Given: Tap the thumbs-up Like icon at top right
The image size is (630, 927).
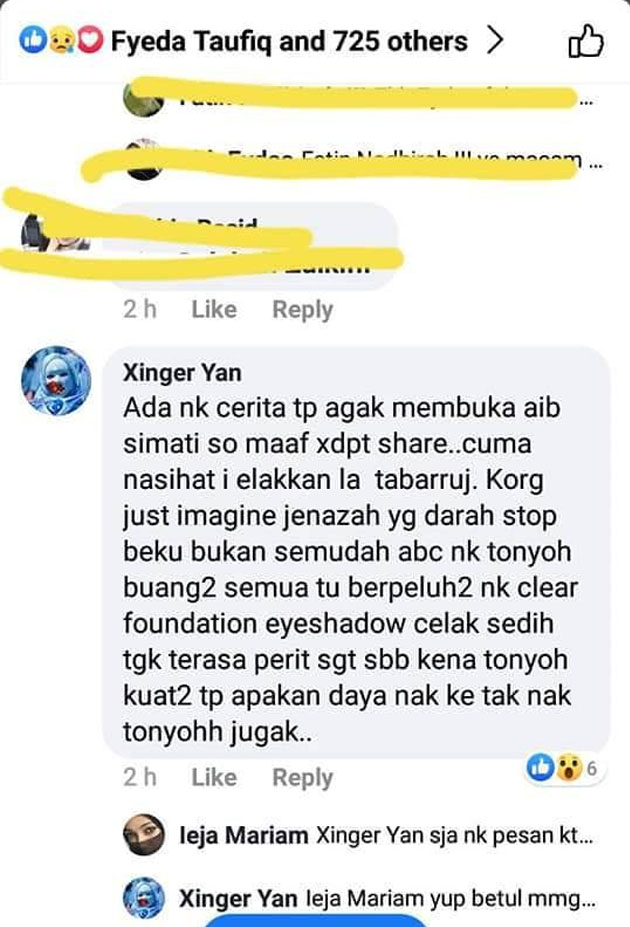Looking at the screenshot, I should tap(585, 41).
